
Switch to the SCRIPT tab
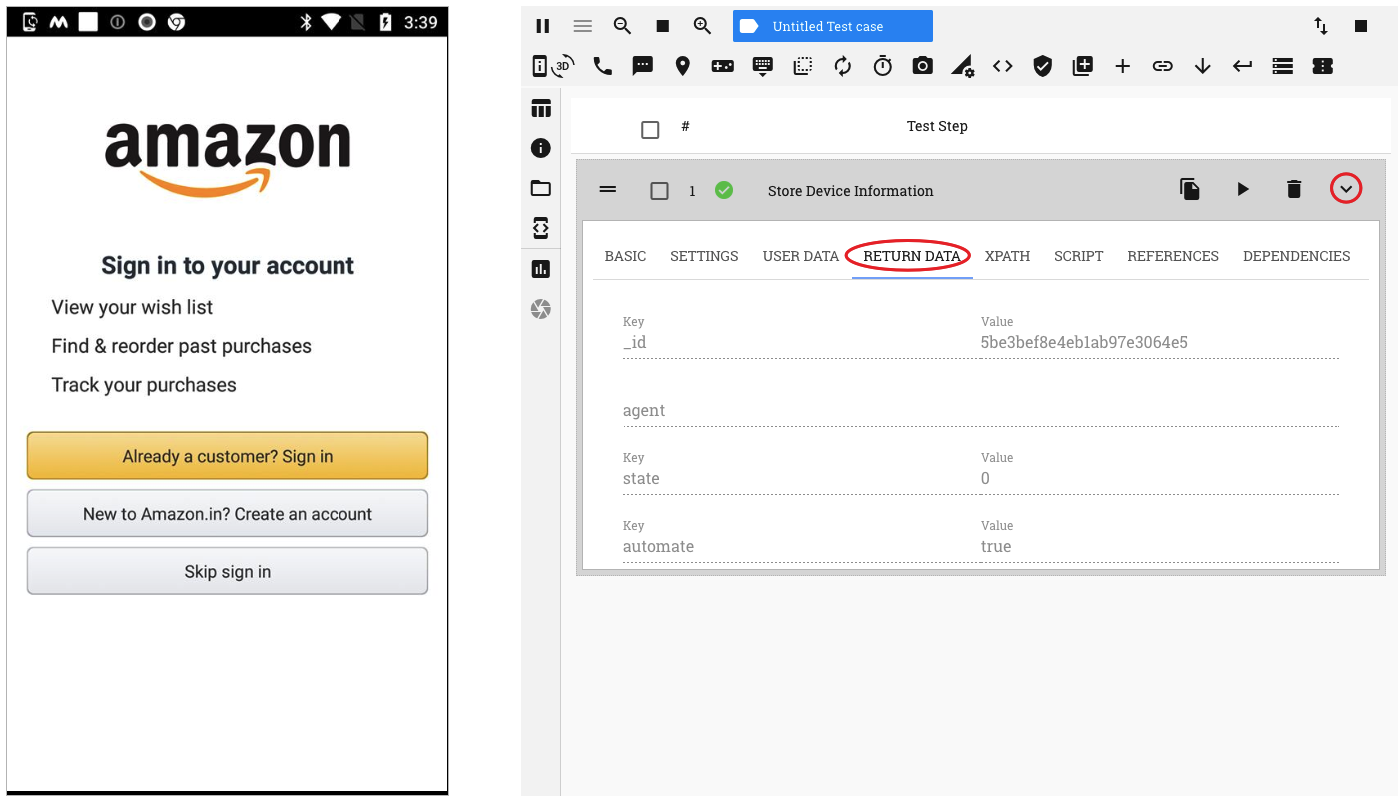pos(1079,256)
